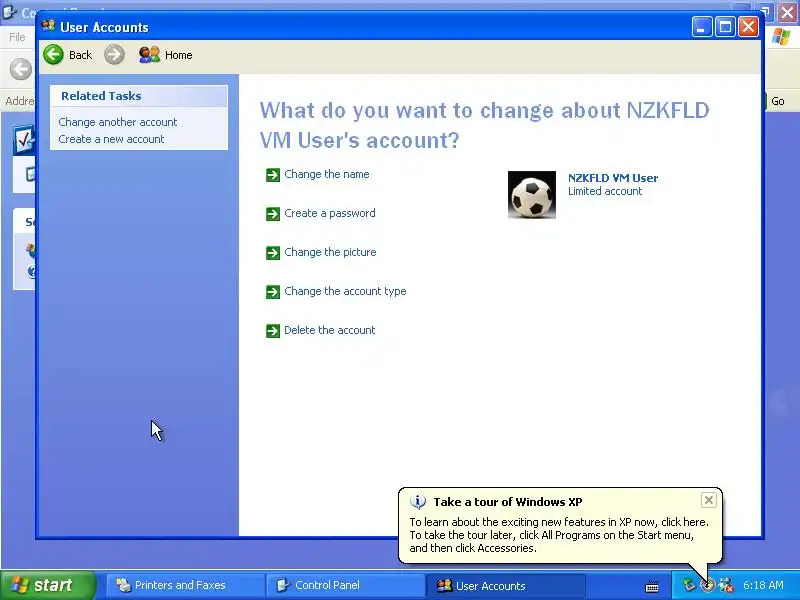800x600 pixels.
Task: Open Change the account type link
Action: click(x=345, y=291)
